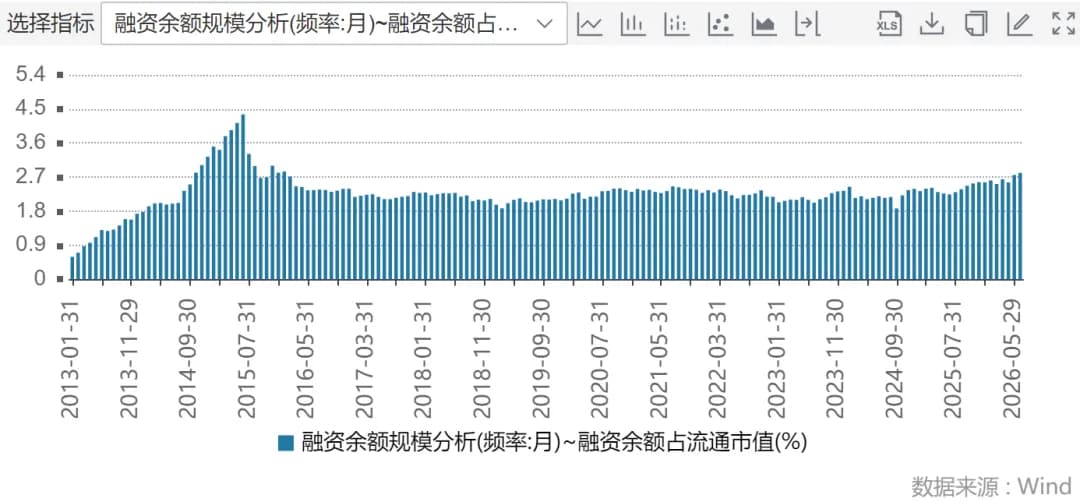Click the 2019-09-30 axis date label

pos(543,359)
